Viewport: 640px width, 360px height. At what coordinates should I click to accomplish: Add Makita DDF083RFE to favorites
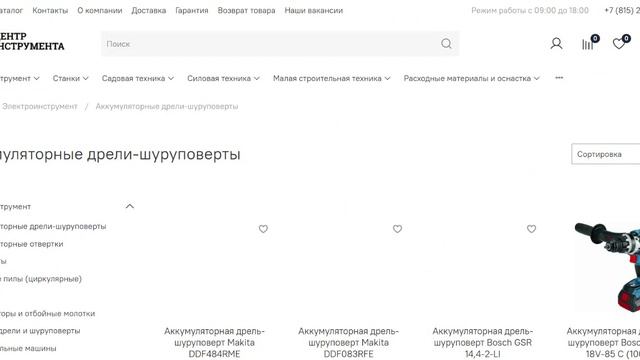coord(398,229)
